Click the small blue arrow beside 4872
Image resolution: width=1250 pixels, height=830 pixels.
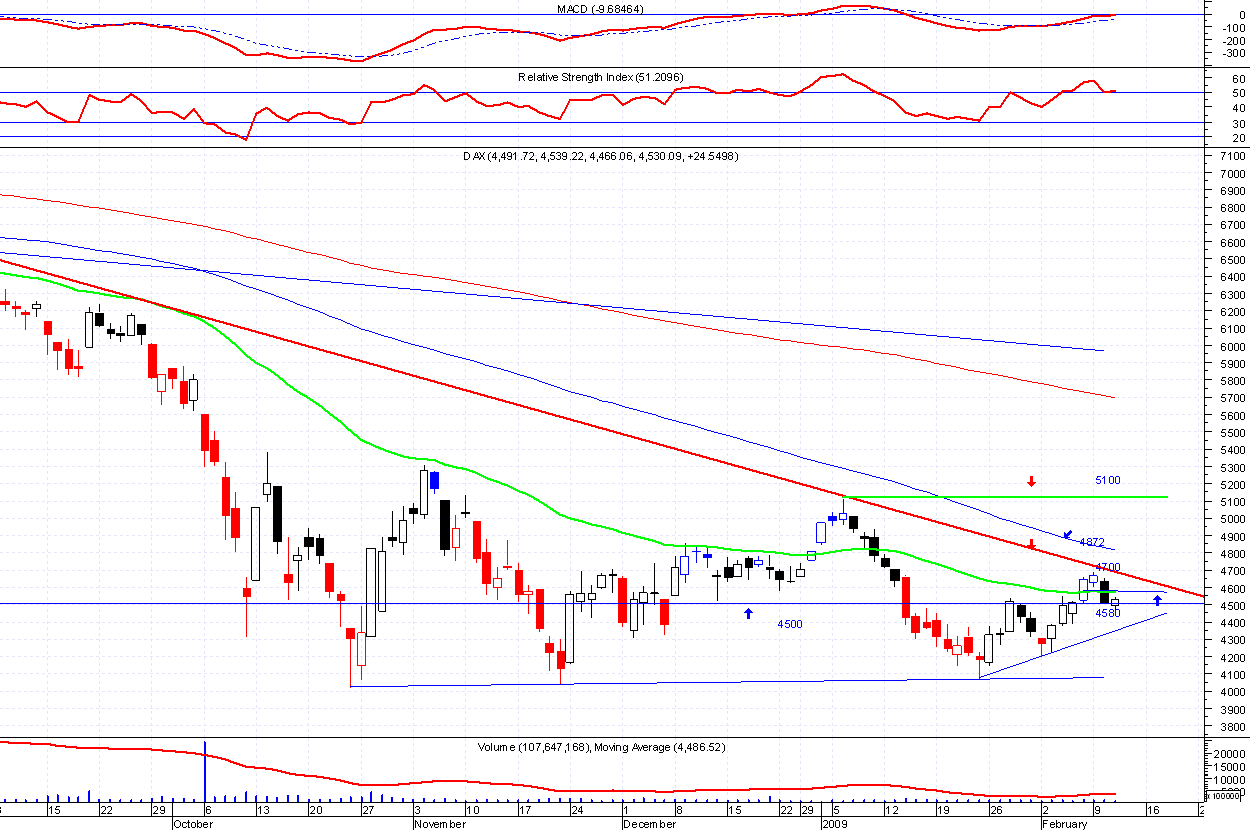1068,535
